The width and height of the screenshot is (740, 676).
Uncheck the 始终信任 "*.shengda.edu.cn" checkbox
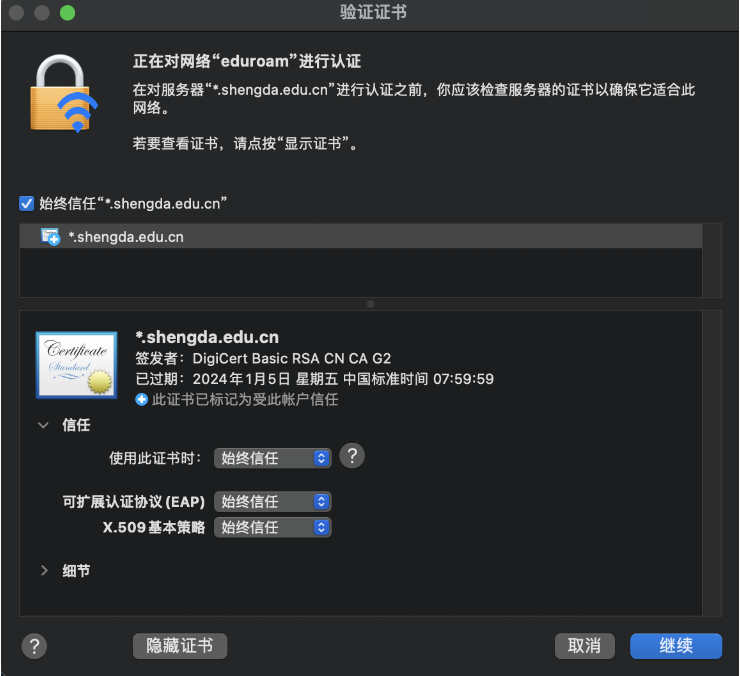[26, 204]
